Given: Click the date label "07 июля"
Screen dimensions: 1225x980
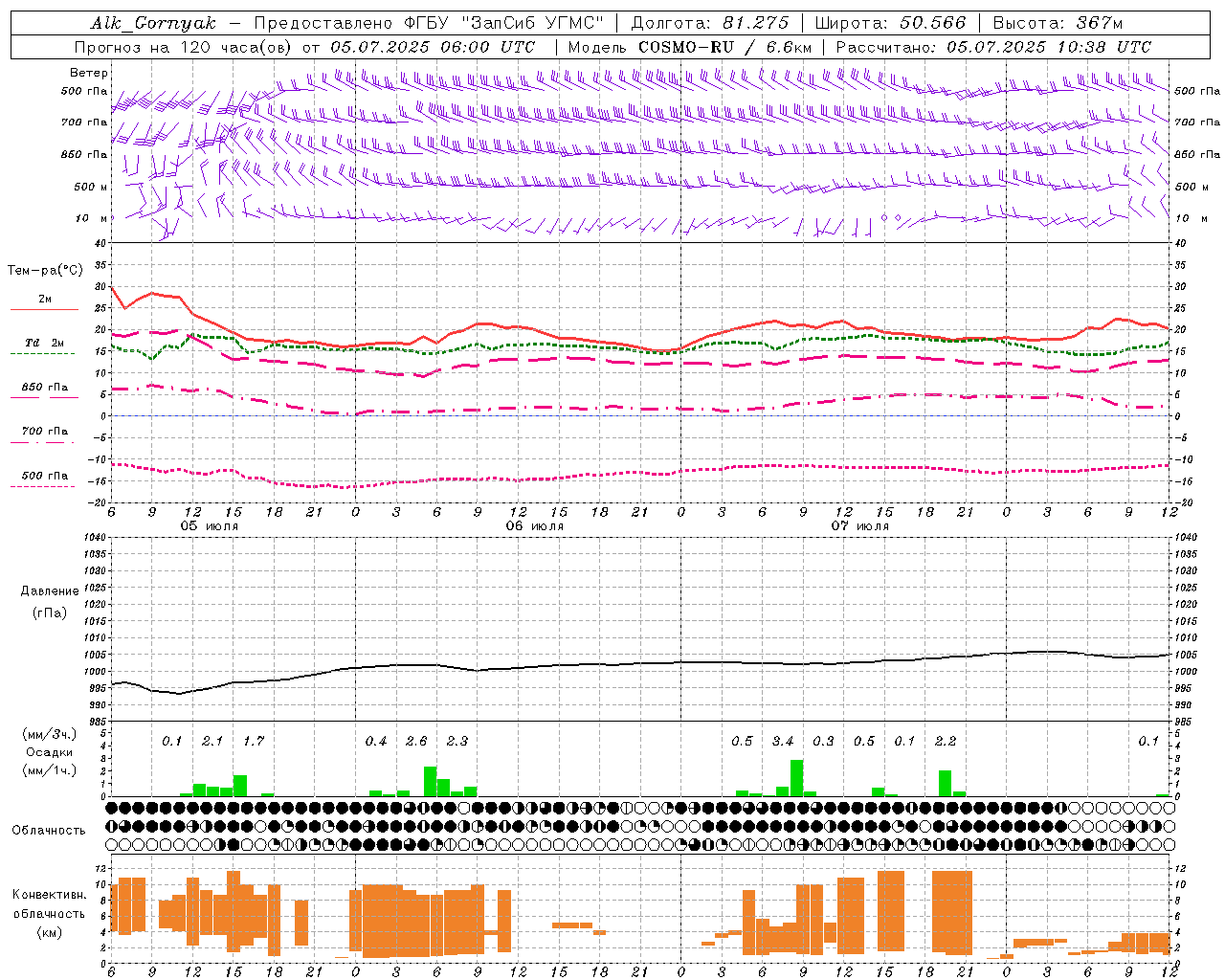Looking at the screenshot, I should point(860,526).
